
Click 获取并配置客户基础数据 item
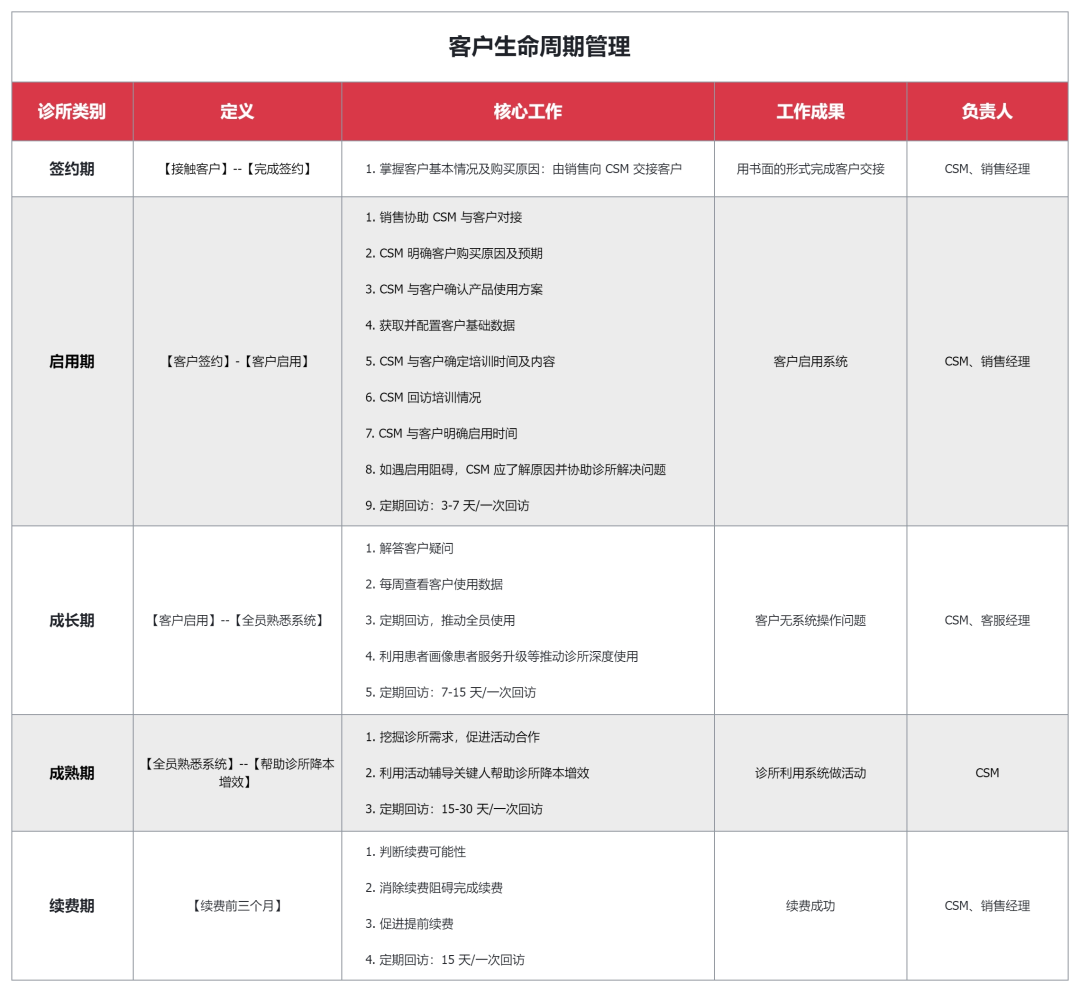click(440, 325)
